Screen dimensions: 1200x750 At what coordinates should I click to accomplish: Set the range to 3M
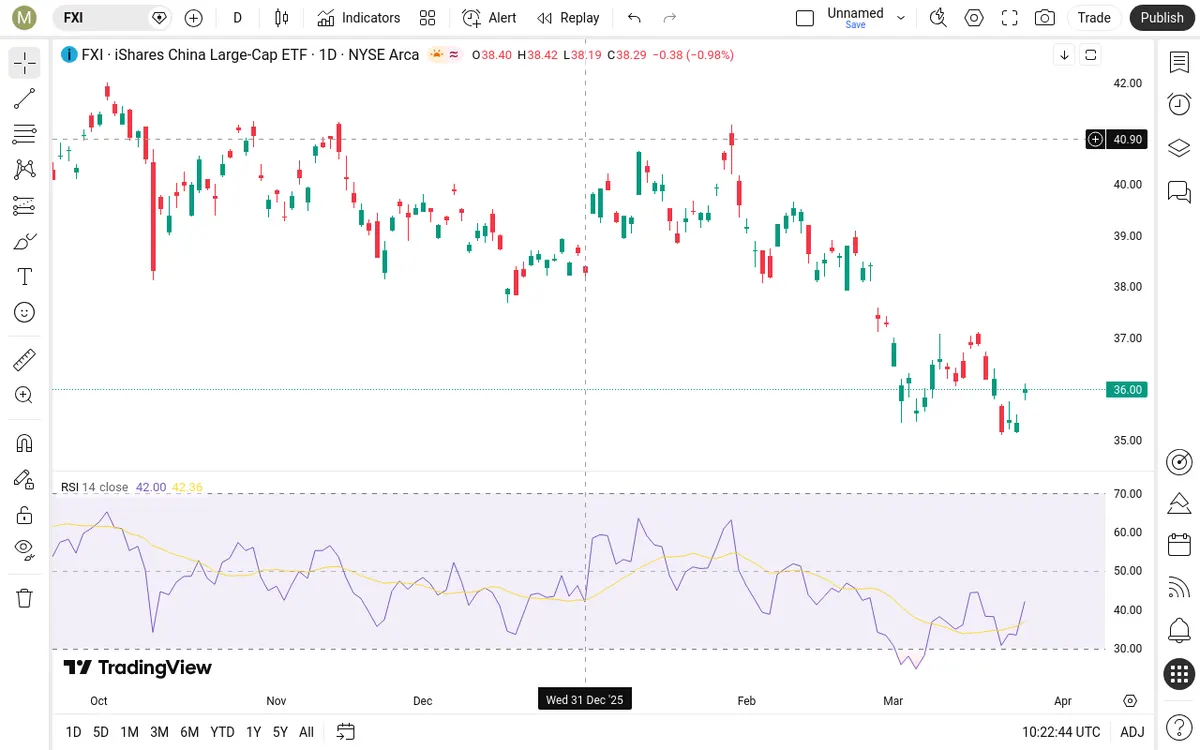[x=159, y=732]
